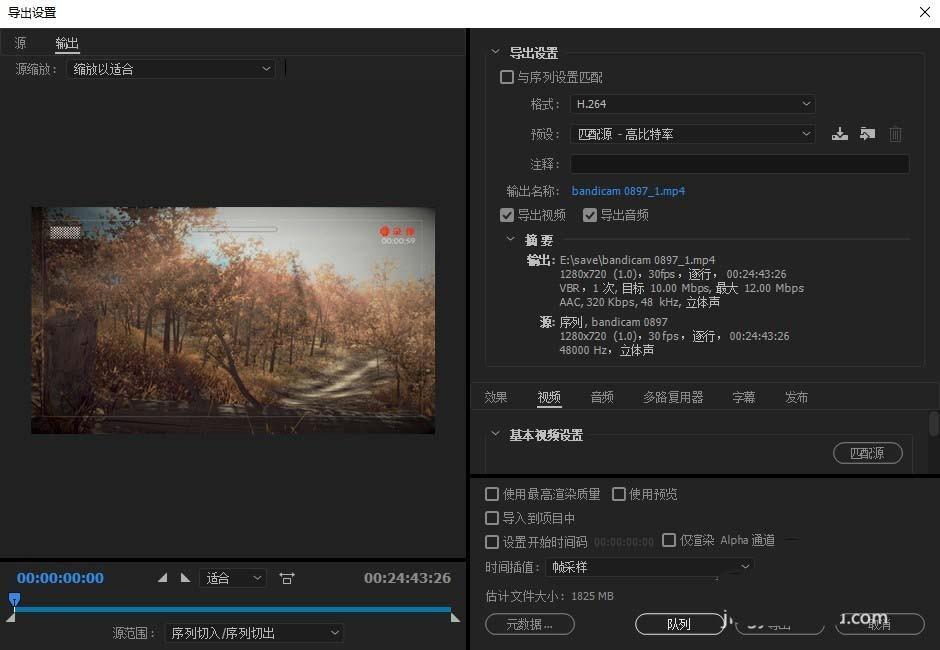Open the 时间插值 frame sampling dropdown
940x650 pixels.
pos(650,567)
